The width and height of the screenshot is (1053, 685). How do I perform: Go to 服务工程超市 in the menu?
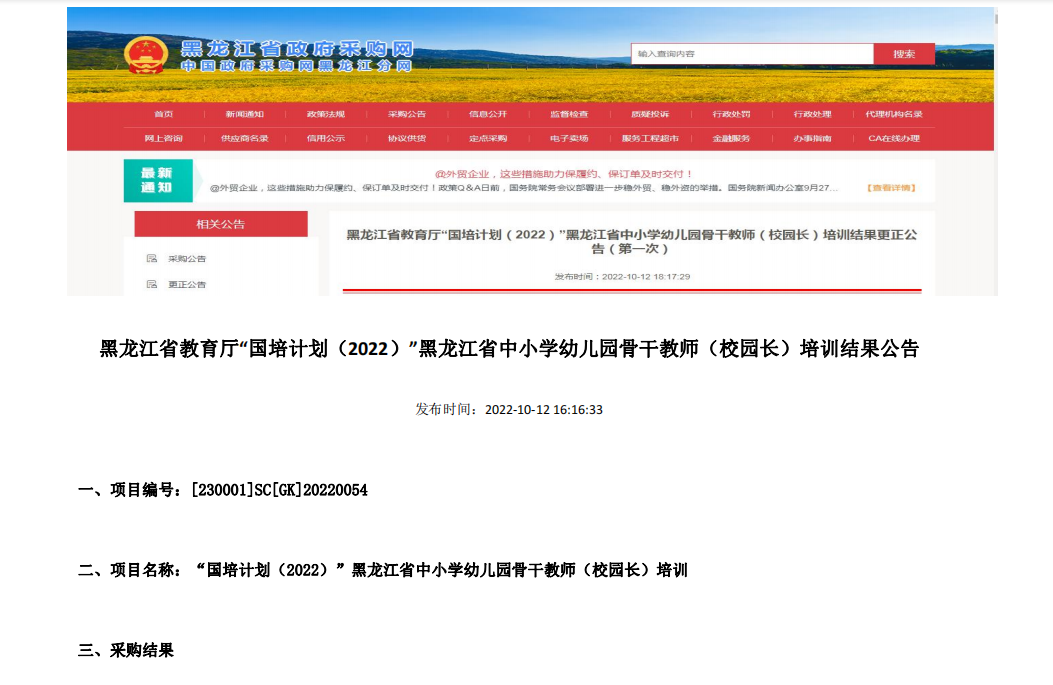(650, 138)
